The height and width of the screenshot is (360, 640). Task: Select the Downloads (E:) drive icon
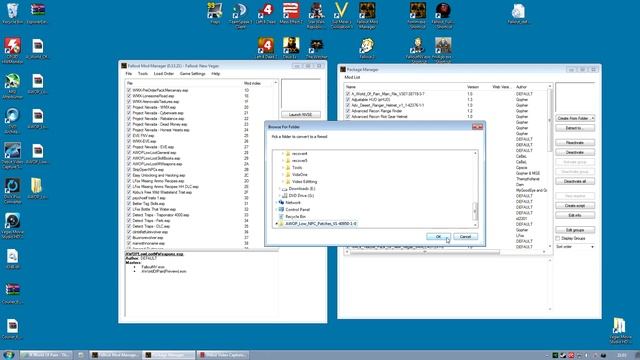click(x=284, y=189)
